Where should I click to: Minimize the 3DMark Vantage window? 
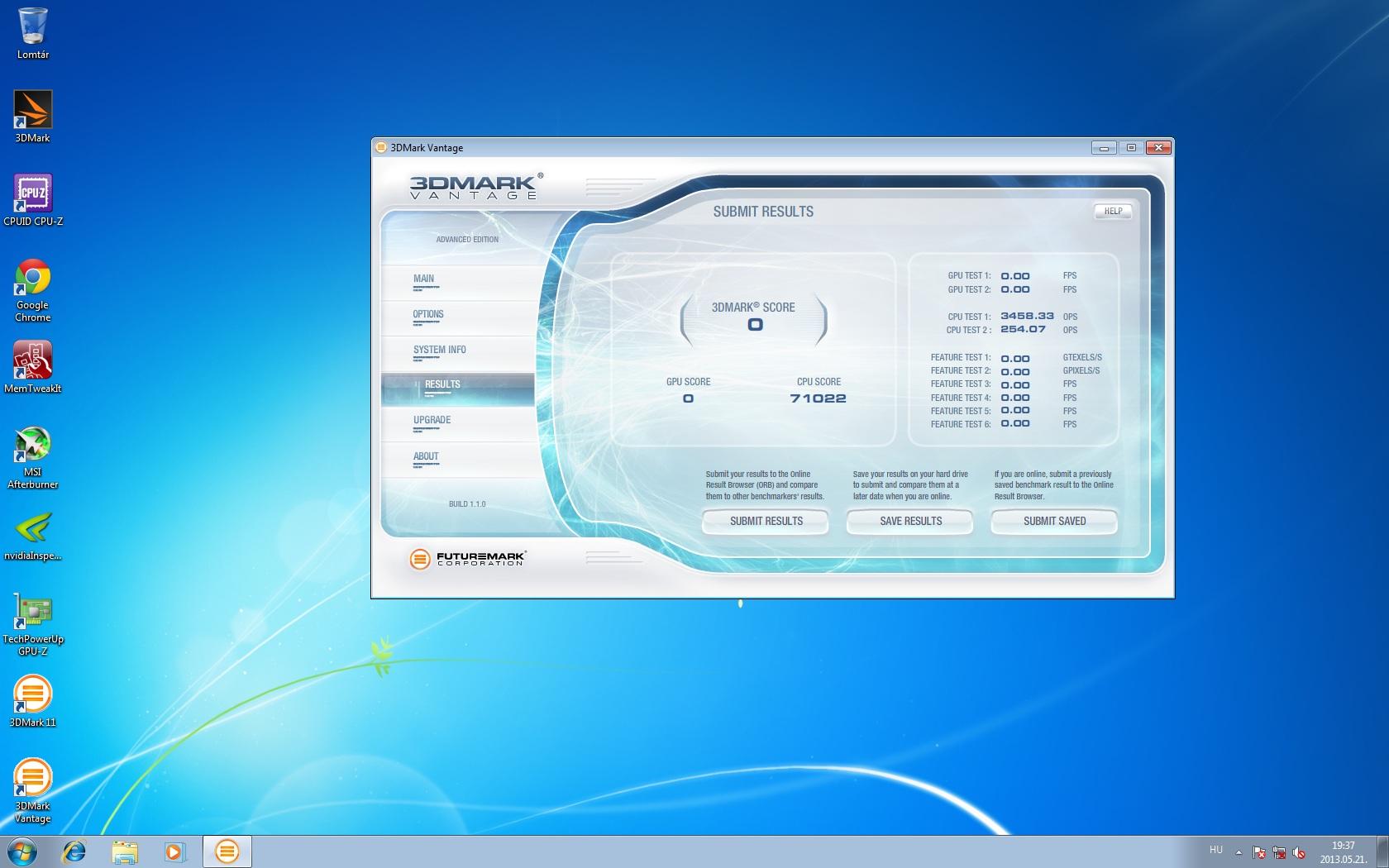coord(1103,148)
